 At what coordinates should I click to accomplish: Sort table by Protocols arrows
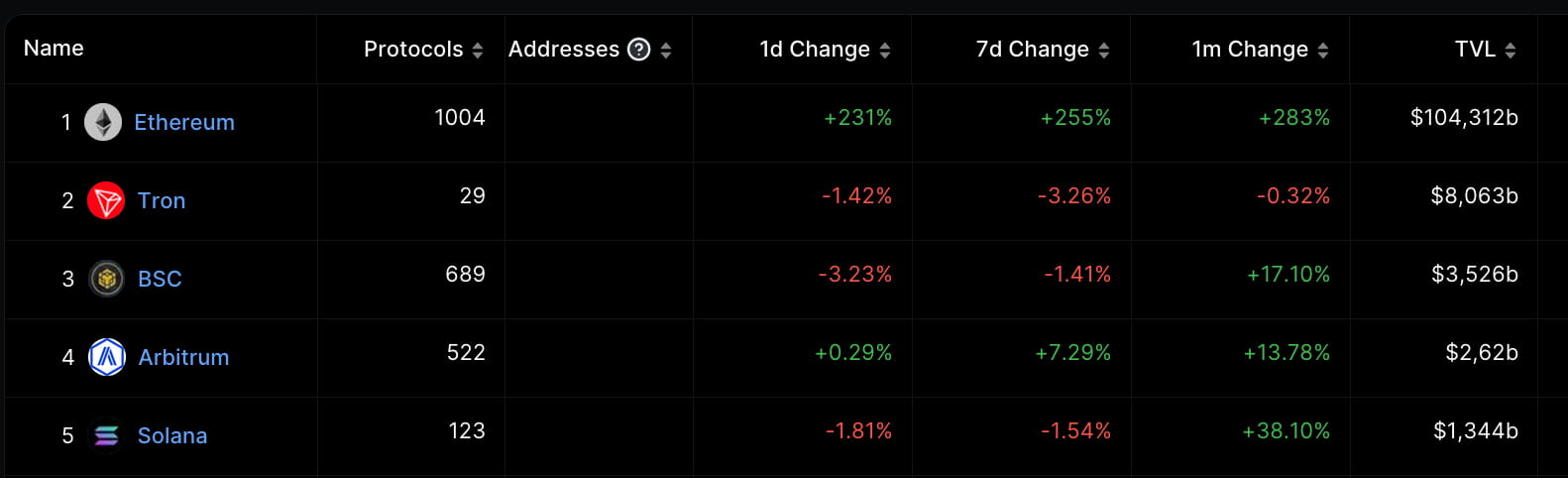[478, 51]
